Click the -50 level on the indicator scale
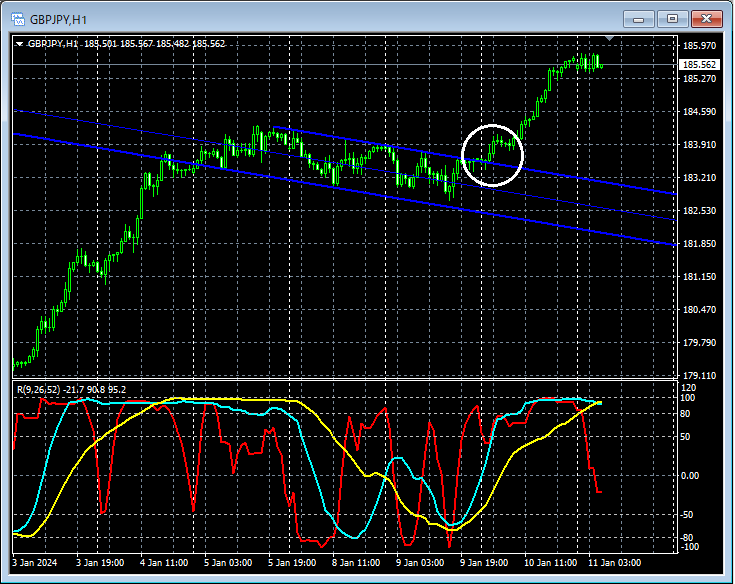Screen dimensions: 735x584 [686, 515]
